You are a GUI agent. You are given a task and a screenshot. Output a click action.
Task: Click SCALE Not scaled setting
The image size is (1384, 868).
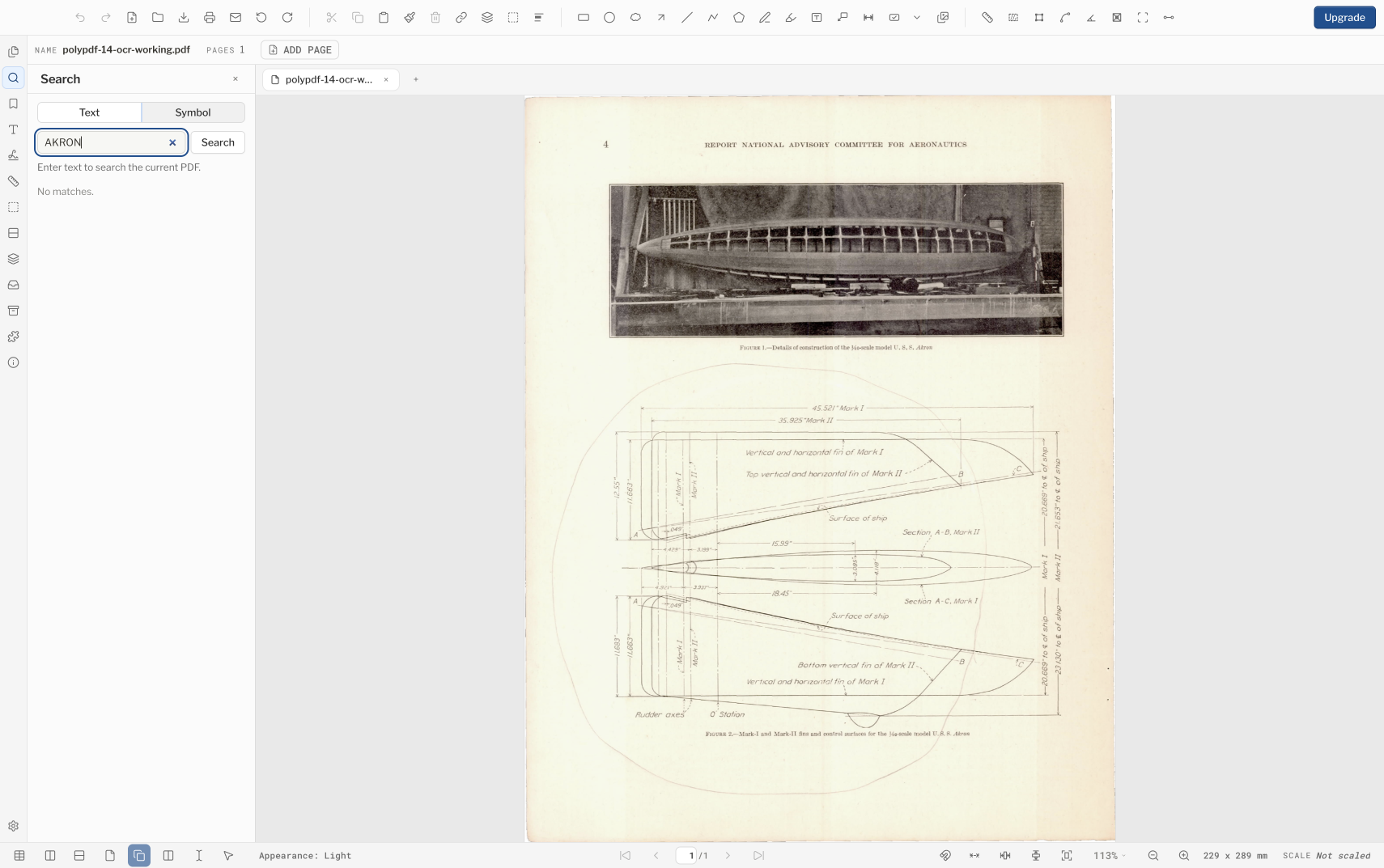coord(1327,855)
